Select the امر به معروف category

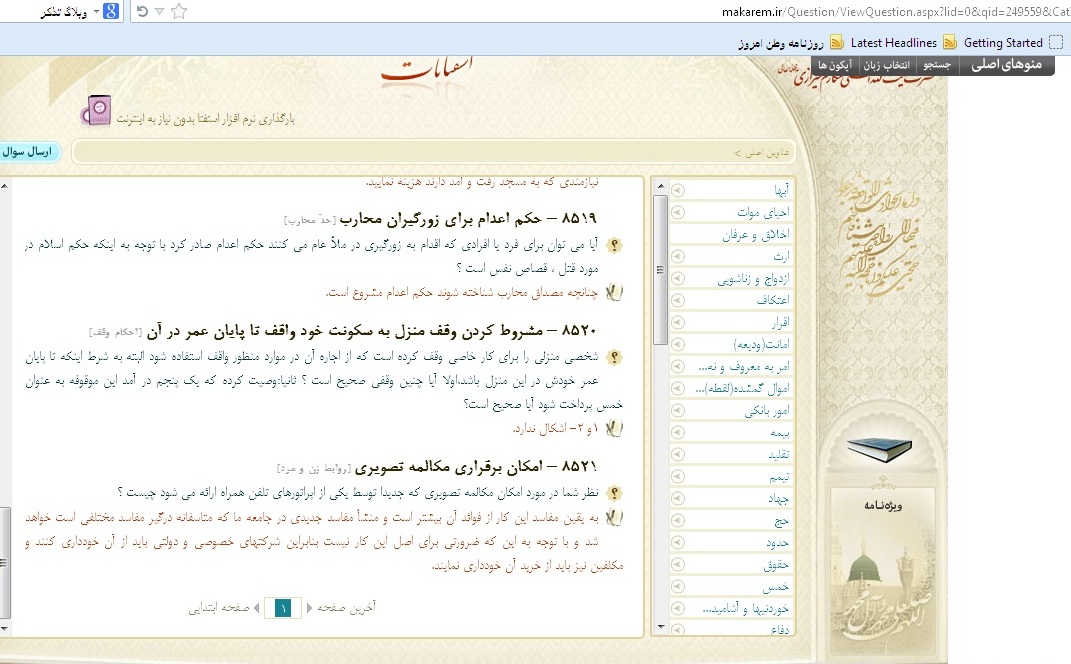[x=743, y=366]
